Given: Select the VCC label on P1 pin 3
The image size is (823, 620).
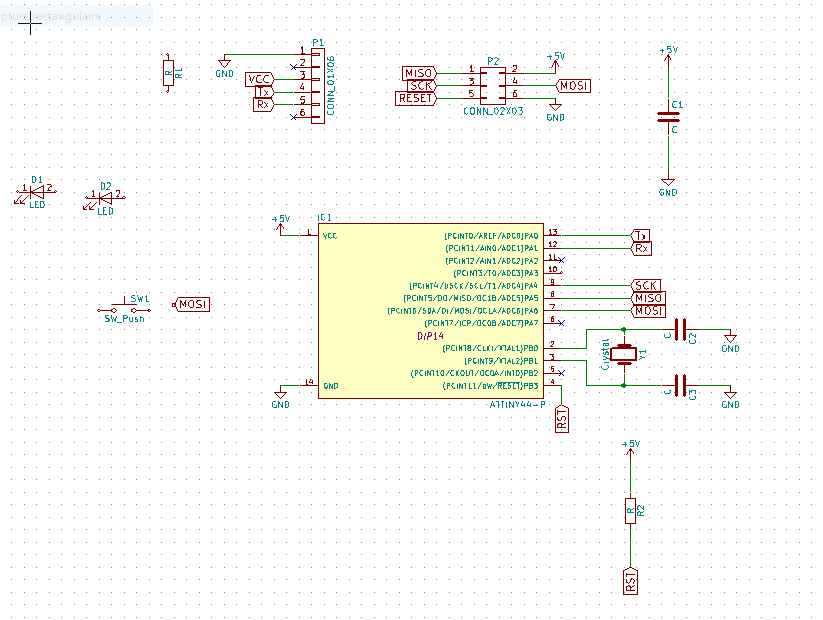Looking at the screenshot, I should (259, 80).
